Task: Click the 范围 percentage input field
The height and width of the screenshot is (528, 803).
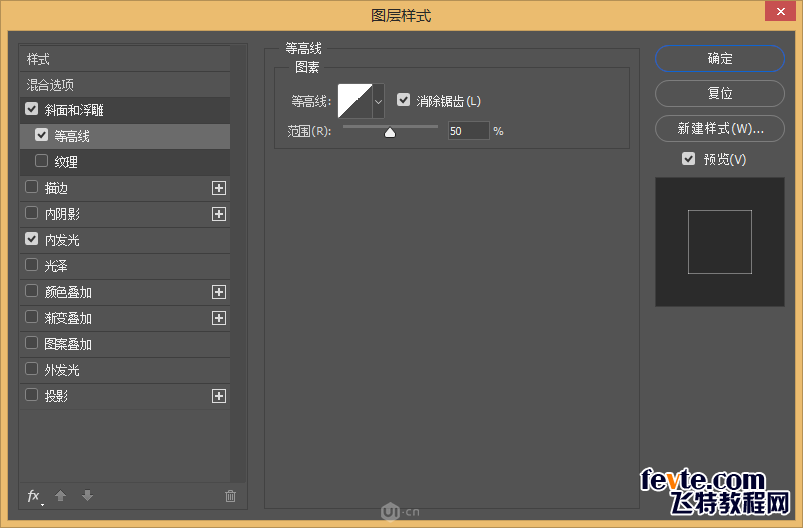Action: pyautogui.click(x=468, y=131)
